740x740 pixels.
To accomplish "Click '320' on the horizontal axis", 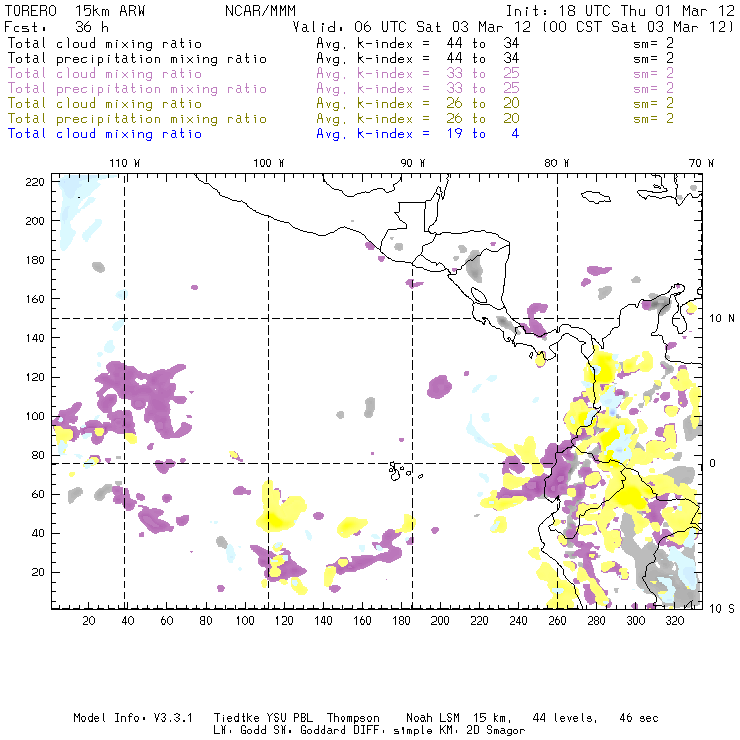I will pyautogui.click(x=675, y=621).
